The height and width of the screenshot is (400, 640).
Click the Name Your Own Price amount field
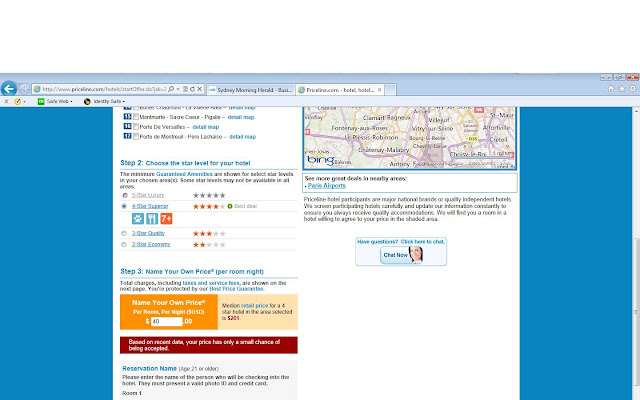167,321
